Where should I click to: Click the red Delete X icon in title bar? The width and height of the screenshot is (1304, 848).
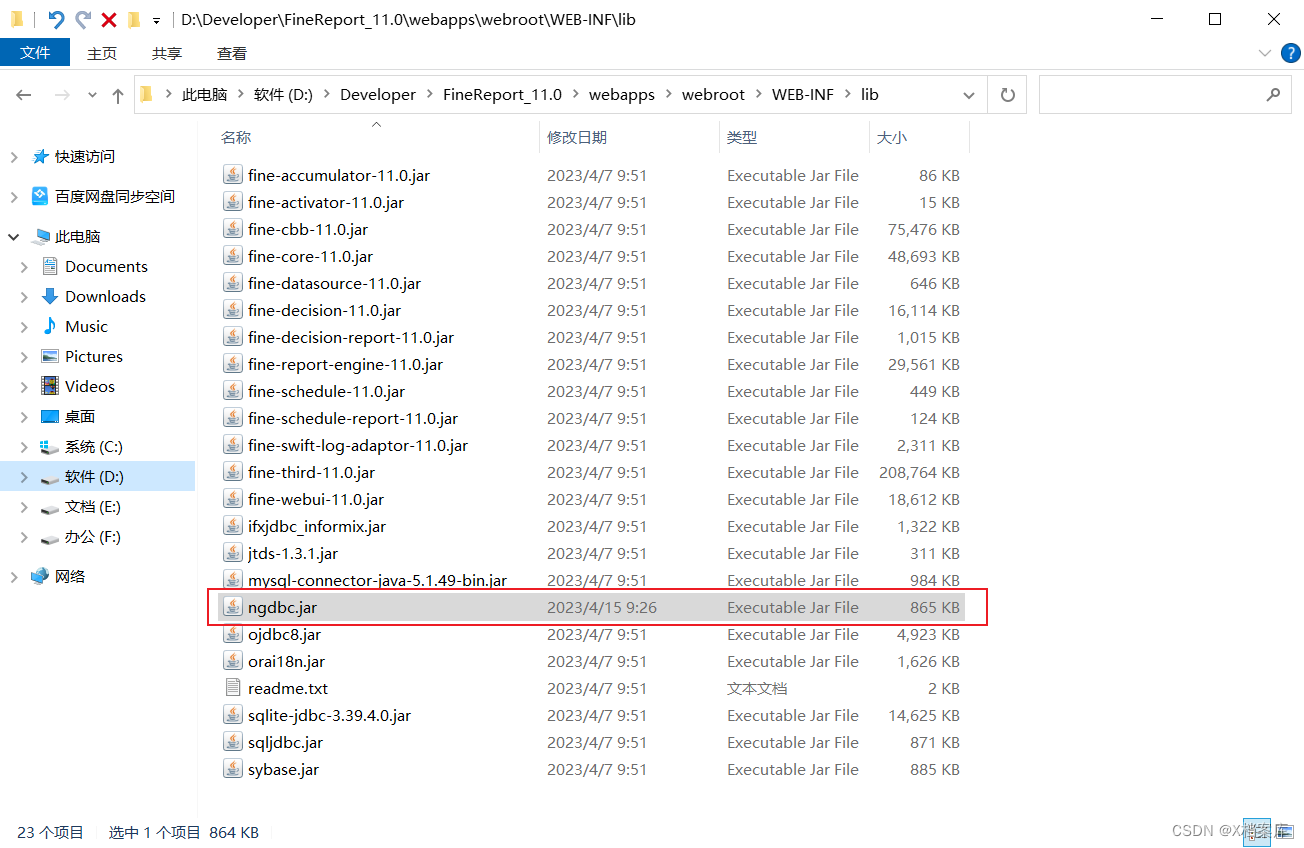(109, 19)
